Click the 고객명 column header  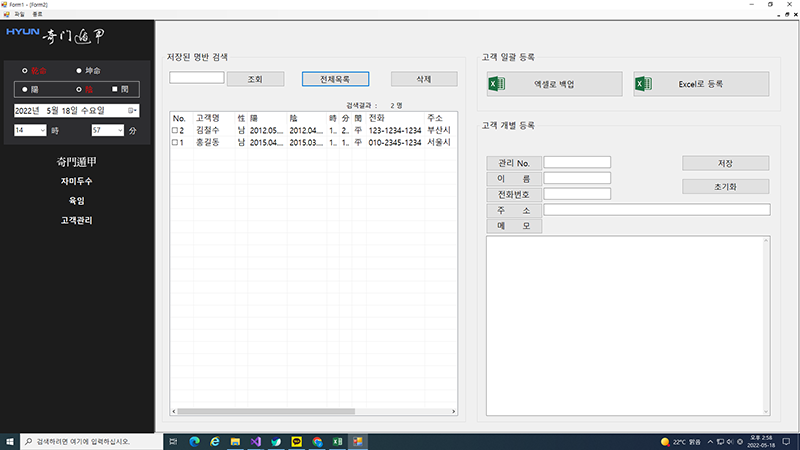pos(214,118)
